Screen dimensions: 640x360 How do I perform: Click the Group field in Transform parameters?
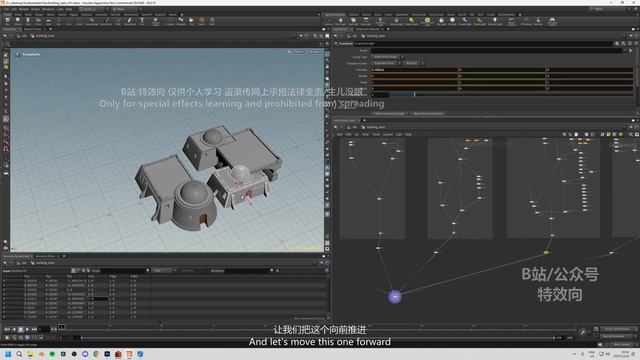pyautogui.click(x=496, y=51)
